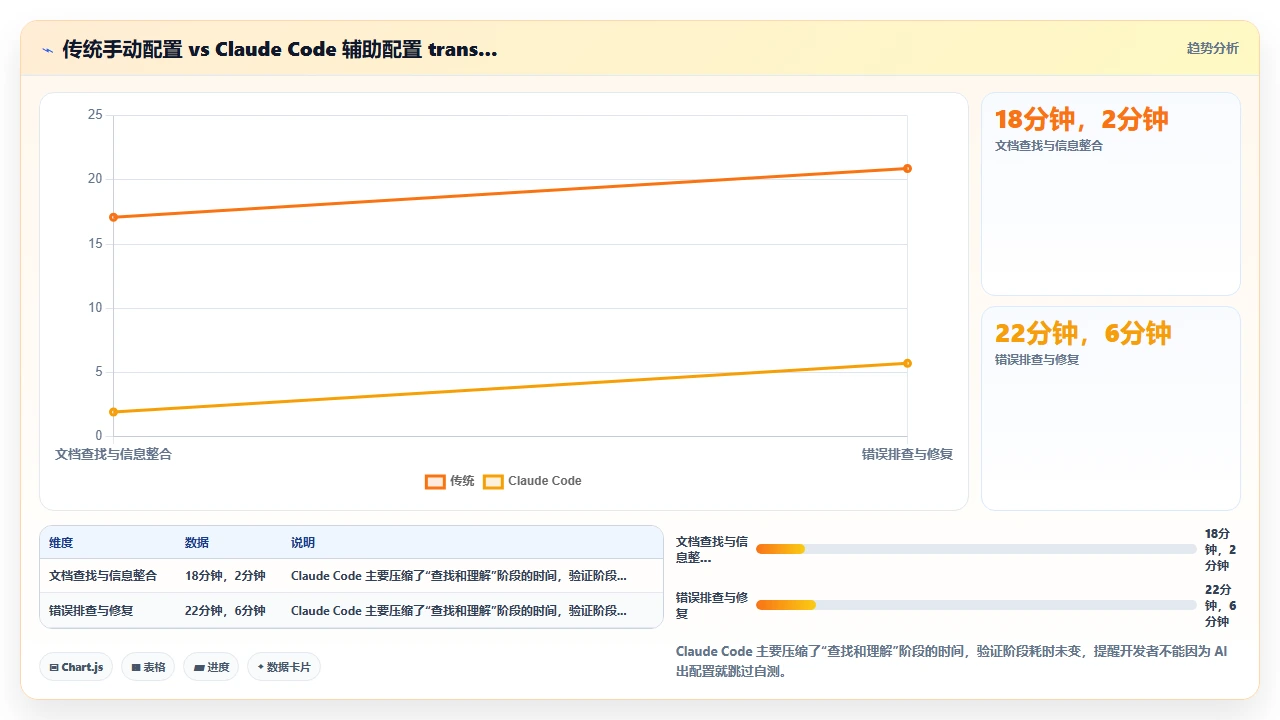Toggle the Claude Code legend series
Image resolution: width=1280 pixels, height=720 pixels.
pyautogui.click(x=532, y=481)
